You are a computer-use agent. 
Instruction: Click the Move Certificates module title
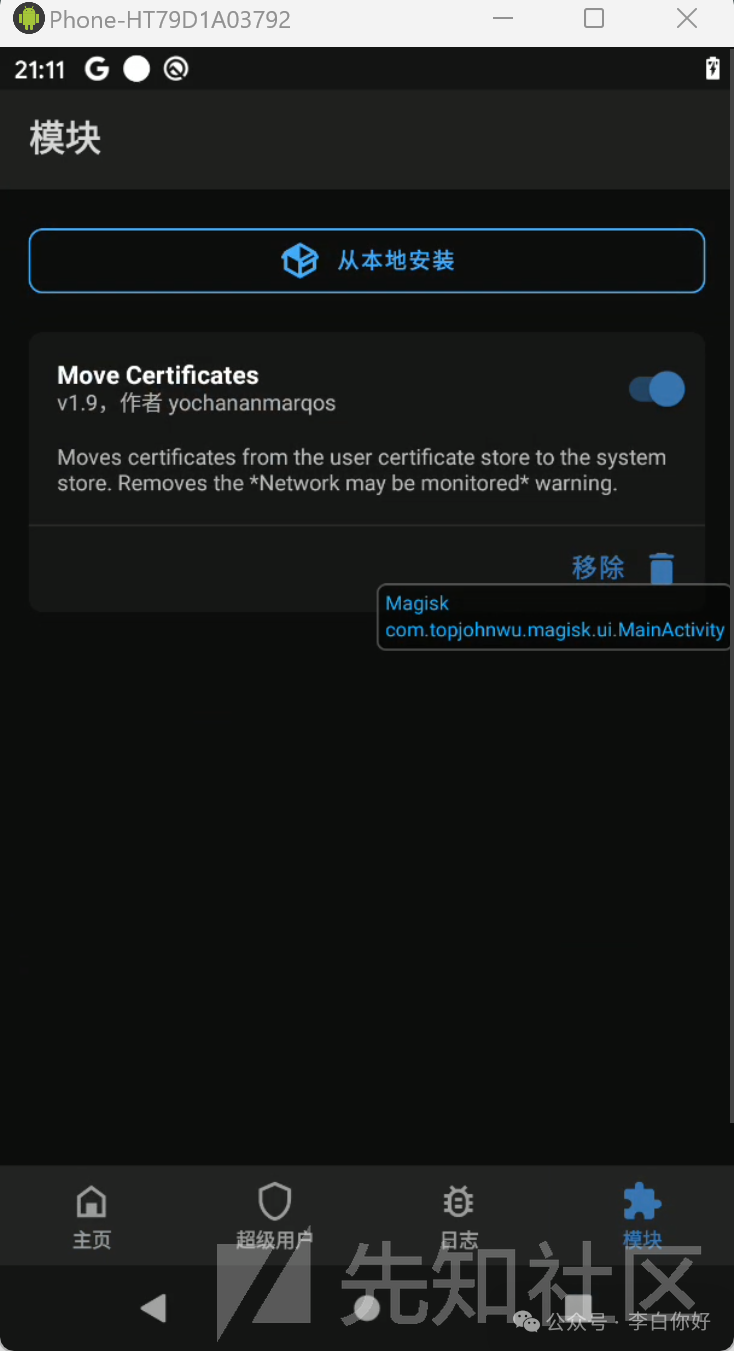click(158, 375)
